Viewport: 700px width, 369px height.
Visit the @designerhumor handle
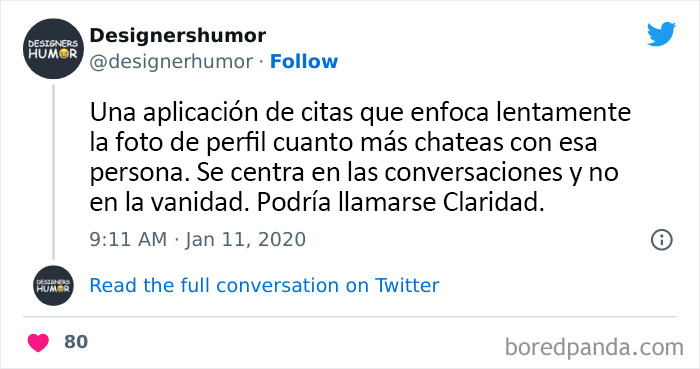click(171, 62)
